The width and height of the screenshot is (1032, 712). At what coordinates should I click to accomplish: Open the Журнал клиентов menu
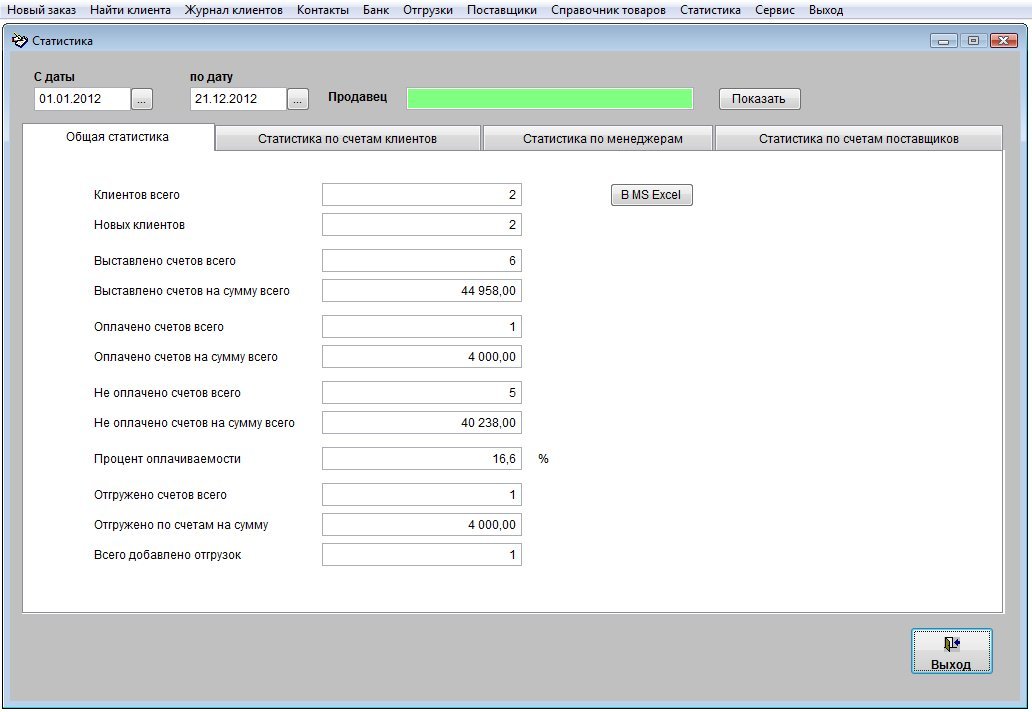click(x=233, y=10)
